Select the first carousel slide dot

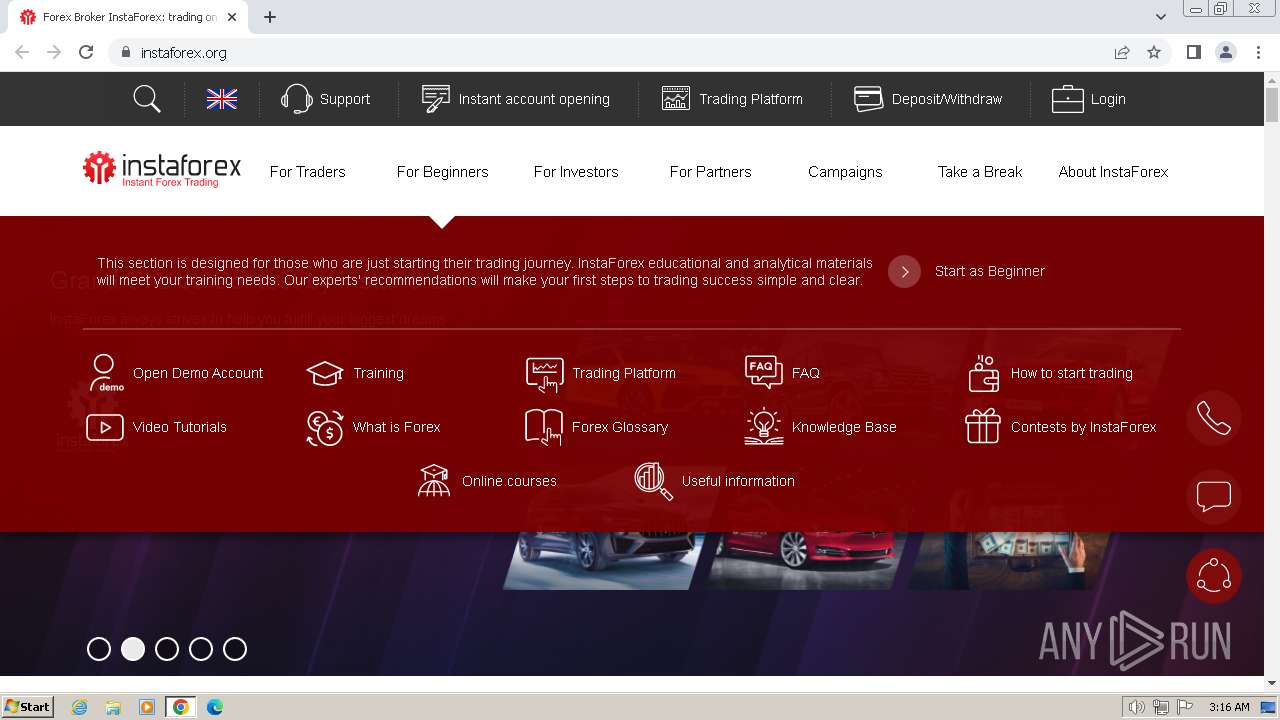(99, 649)
